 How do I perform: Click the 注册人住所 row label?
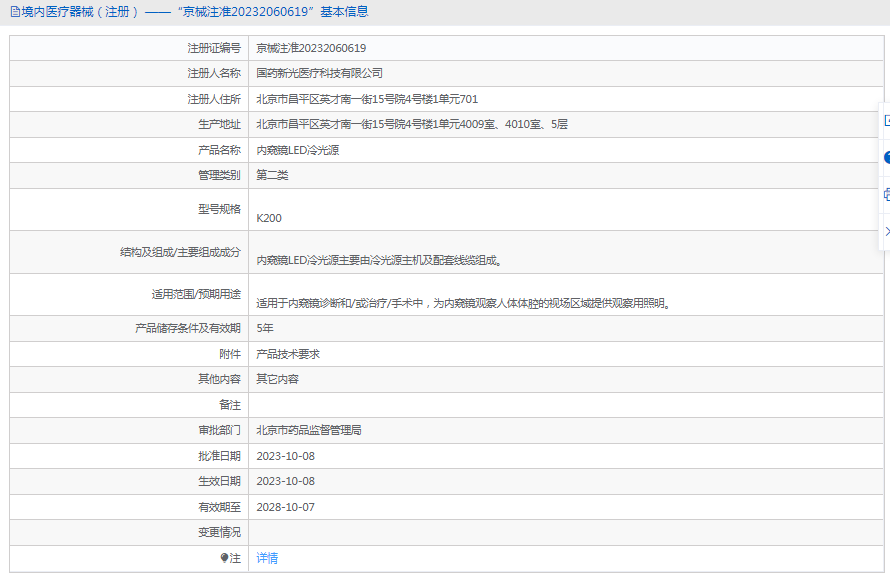click(214, 99)
